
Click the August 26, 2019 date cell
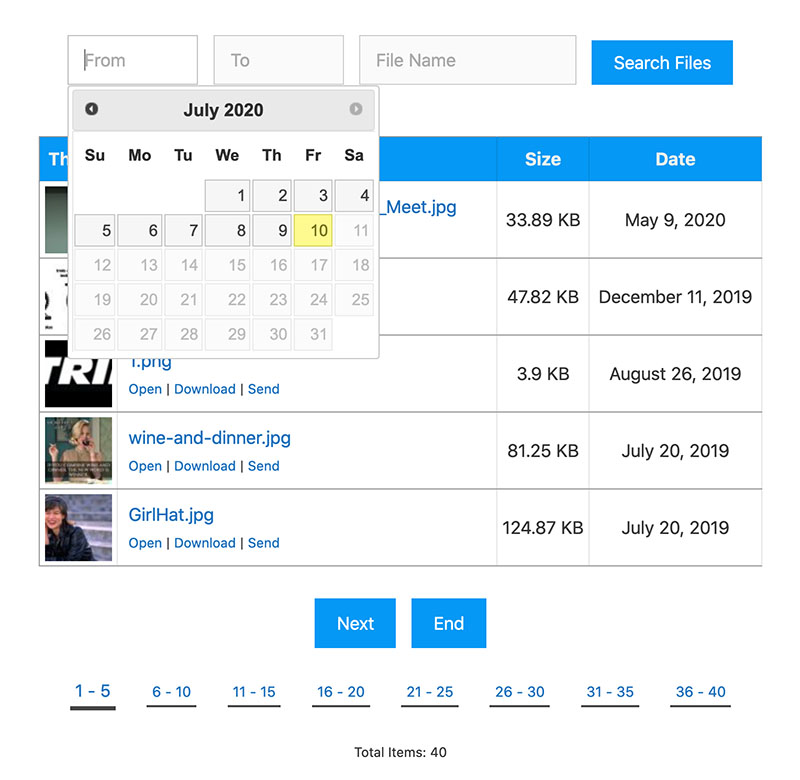(x=675, y=374)
